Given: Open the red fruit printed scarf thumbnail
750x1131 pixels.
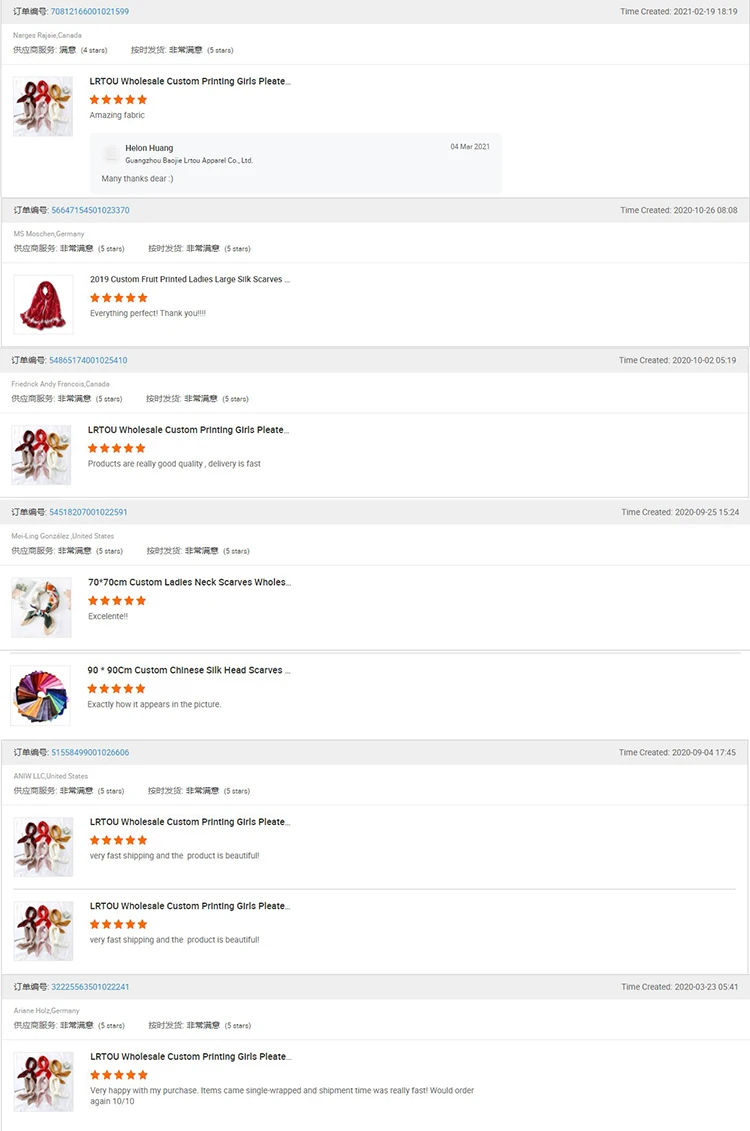Looking at the screenshot, I should pyautogui.click(x=43, y=305).
